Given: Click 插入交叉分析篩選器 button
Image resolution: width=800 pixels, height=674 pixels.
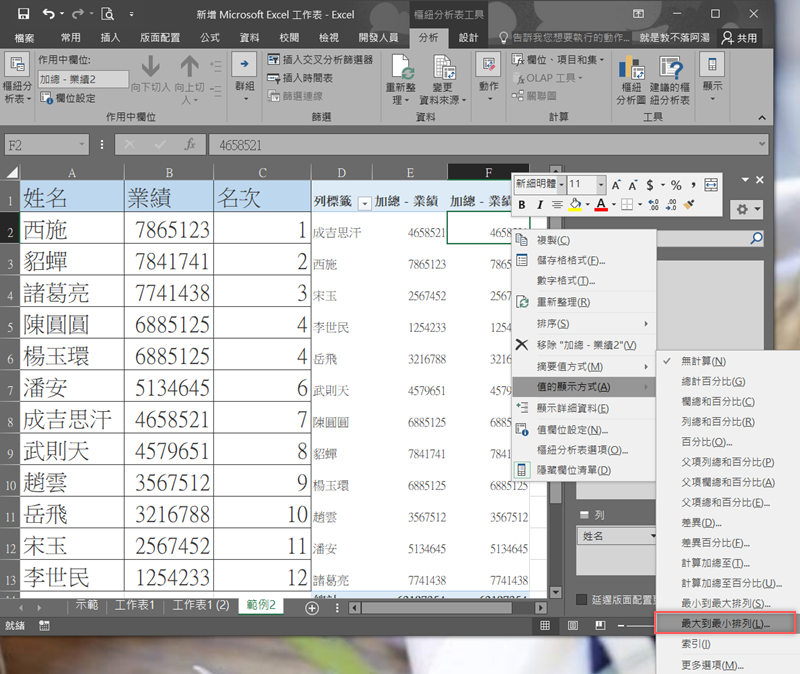Looking at the screenshot, I should coord(320,60).
